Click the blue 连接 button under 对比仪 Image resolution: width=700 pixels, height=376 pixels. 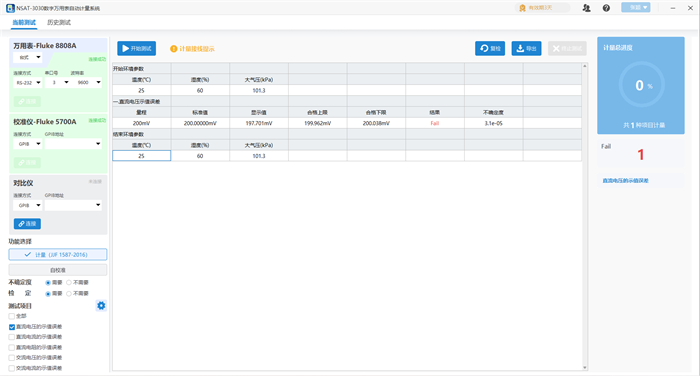coord(27,224)
